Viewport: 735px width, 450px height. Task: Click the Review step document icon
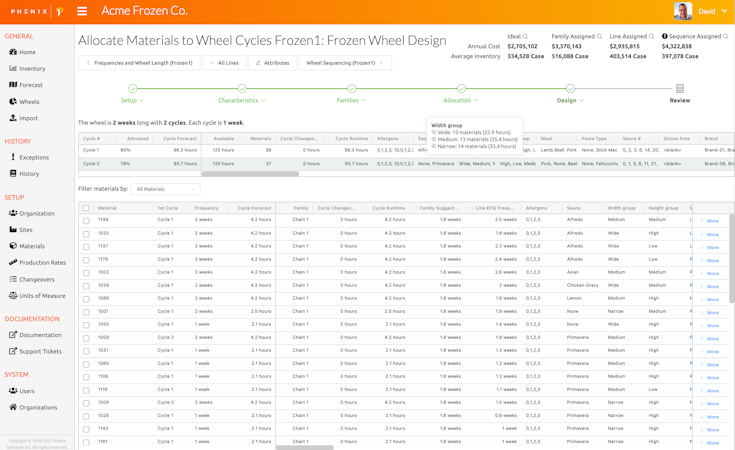click(x=680, y=89)
